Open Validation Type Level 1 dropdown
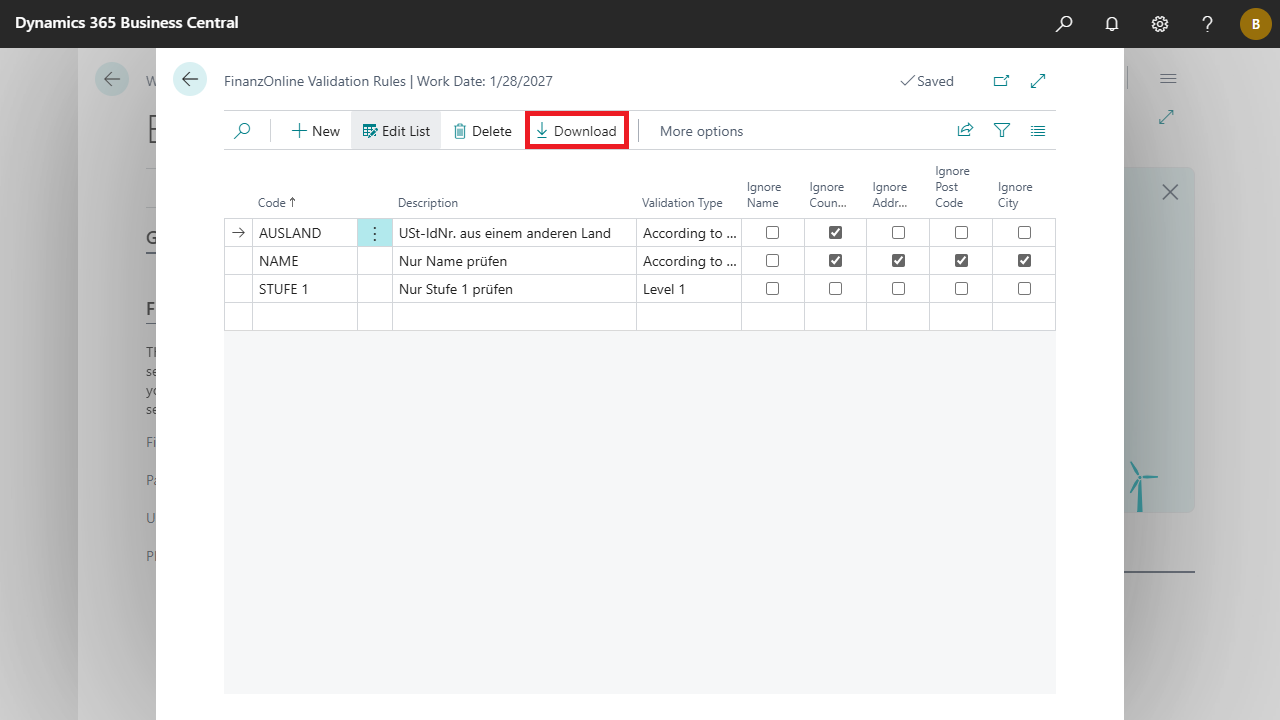Viewport: 1280px width, 720px height. point(689,289)
